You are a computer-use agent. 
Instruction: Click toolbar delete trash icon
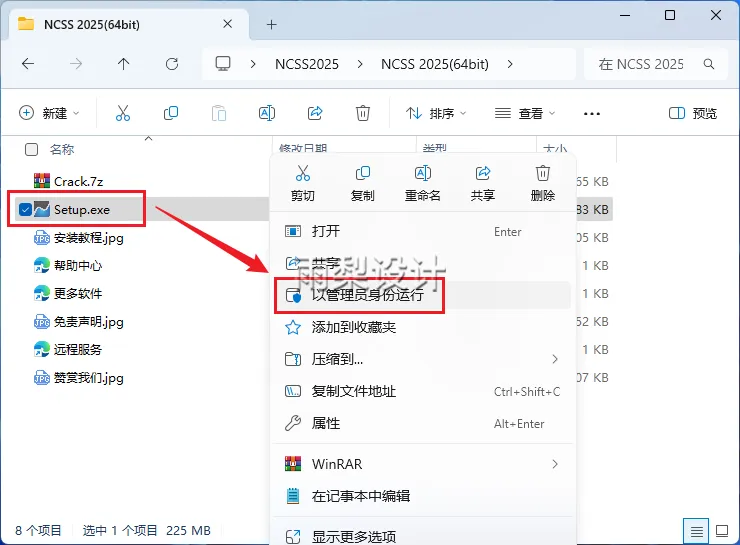click(363, 113)
